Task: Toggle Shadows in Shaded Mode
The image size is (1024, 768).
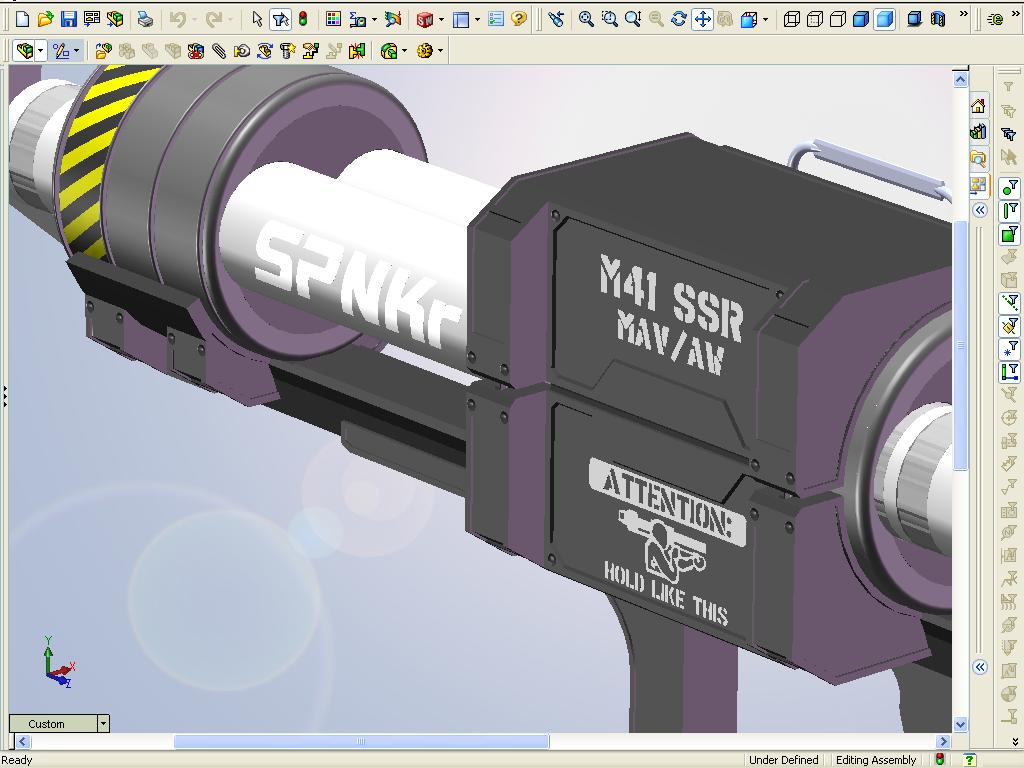Action: point(914,19)
